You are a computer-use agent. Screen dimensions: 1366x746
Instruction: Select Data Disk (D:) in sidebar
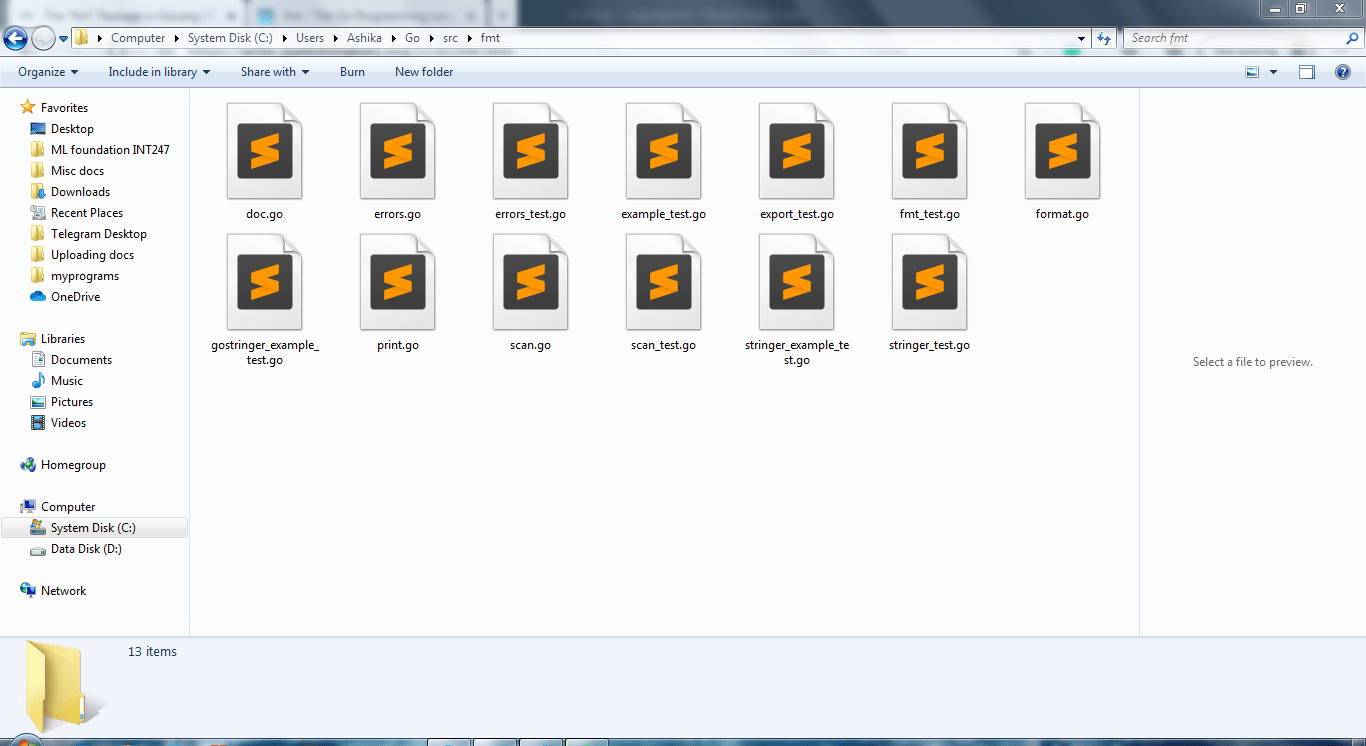tap(86, 549)
